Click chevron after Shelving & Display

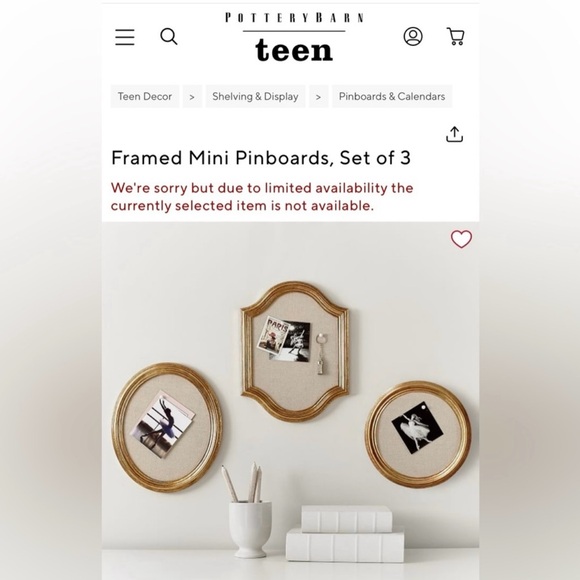318,97
